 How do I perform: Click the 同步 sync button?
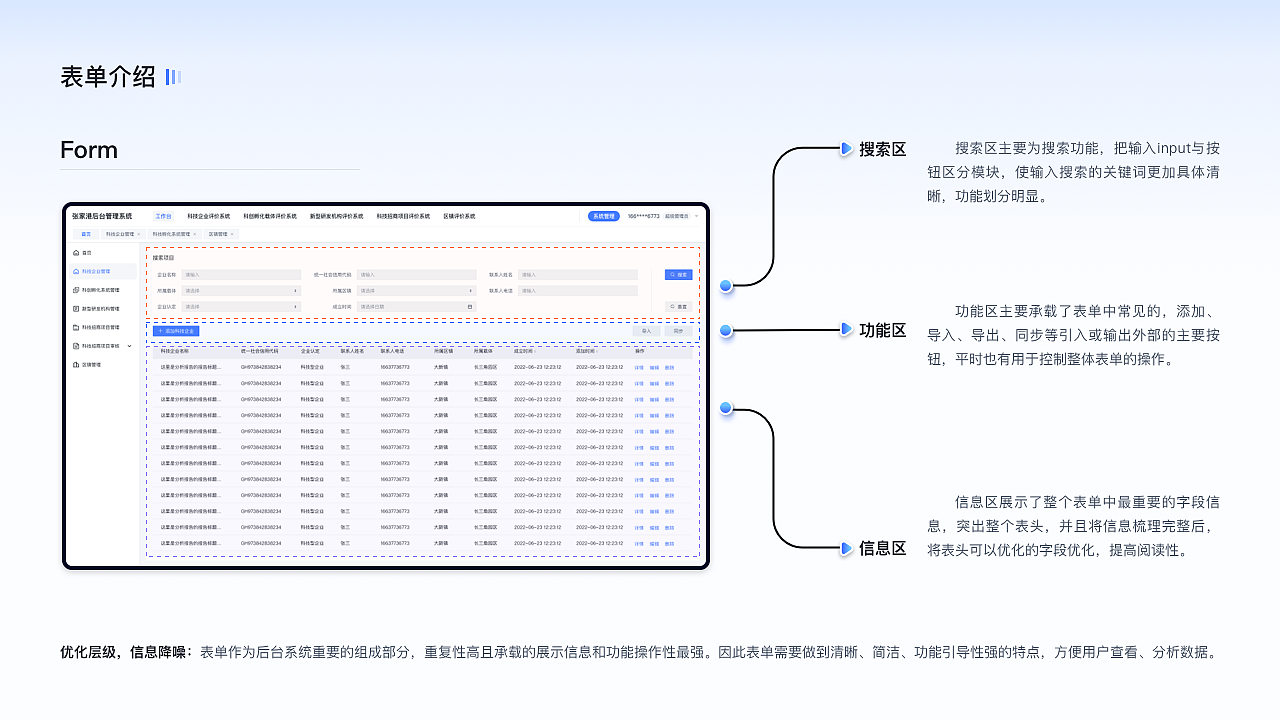pos(678,330)
